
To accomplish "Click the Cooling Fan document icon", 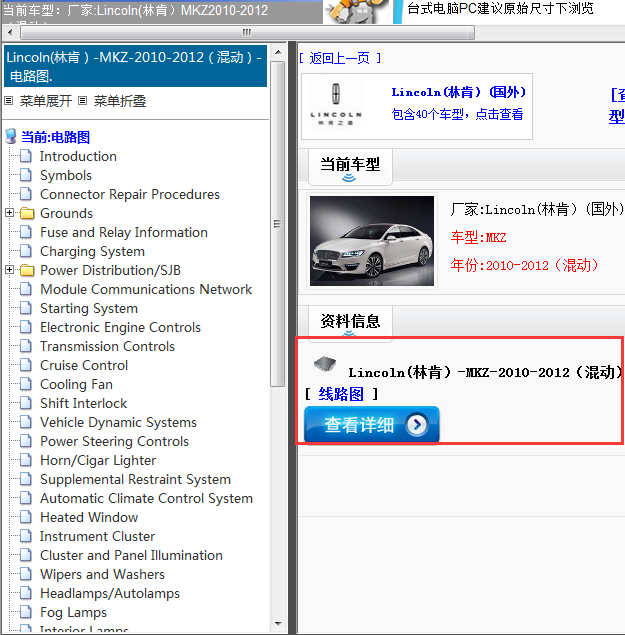I will tap(26, 384).
